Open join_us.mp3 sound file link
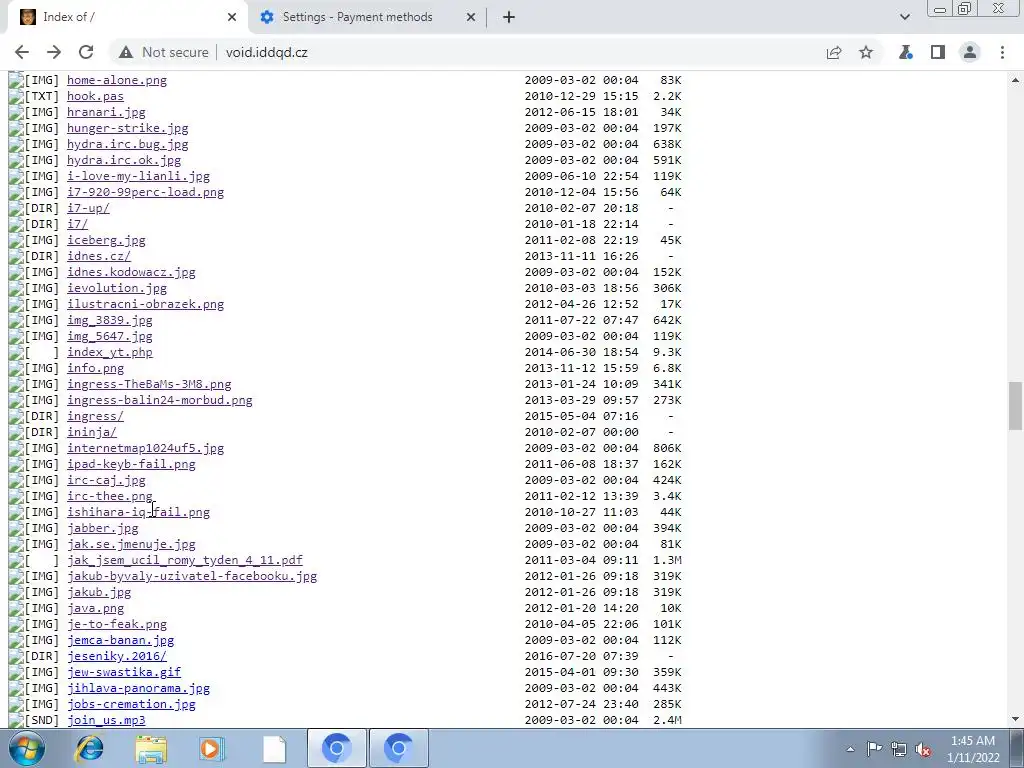This screenshot has height=768, width=1024. [x=106, y=720]
